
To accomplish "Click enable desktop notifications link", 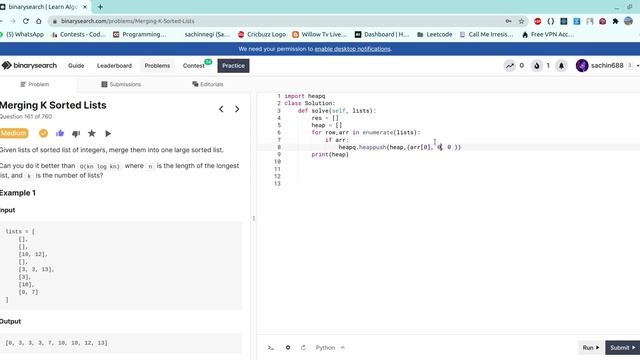I will (x=352, y=49).
